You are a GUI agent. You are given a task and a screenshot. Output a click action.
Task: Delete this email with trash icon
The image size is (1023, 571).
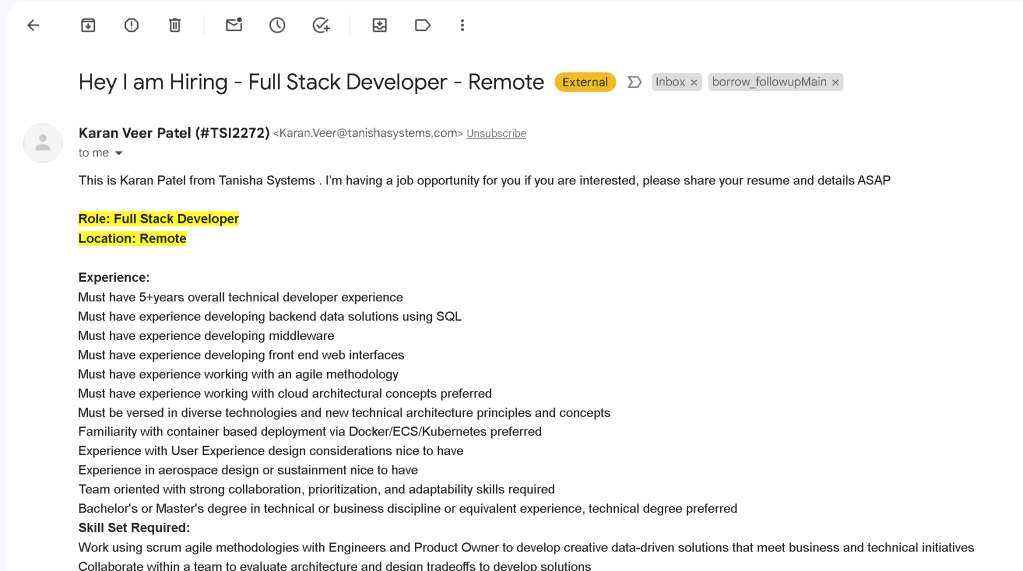pos(175,25)
